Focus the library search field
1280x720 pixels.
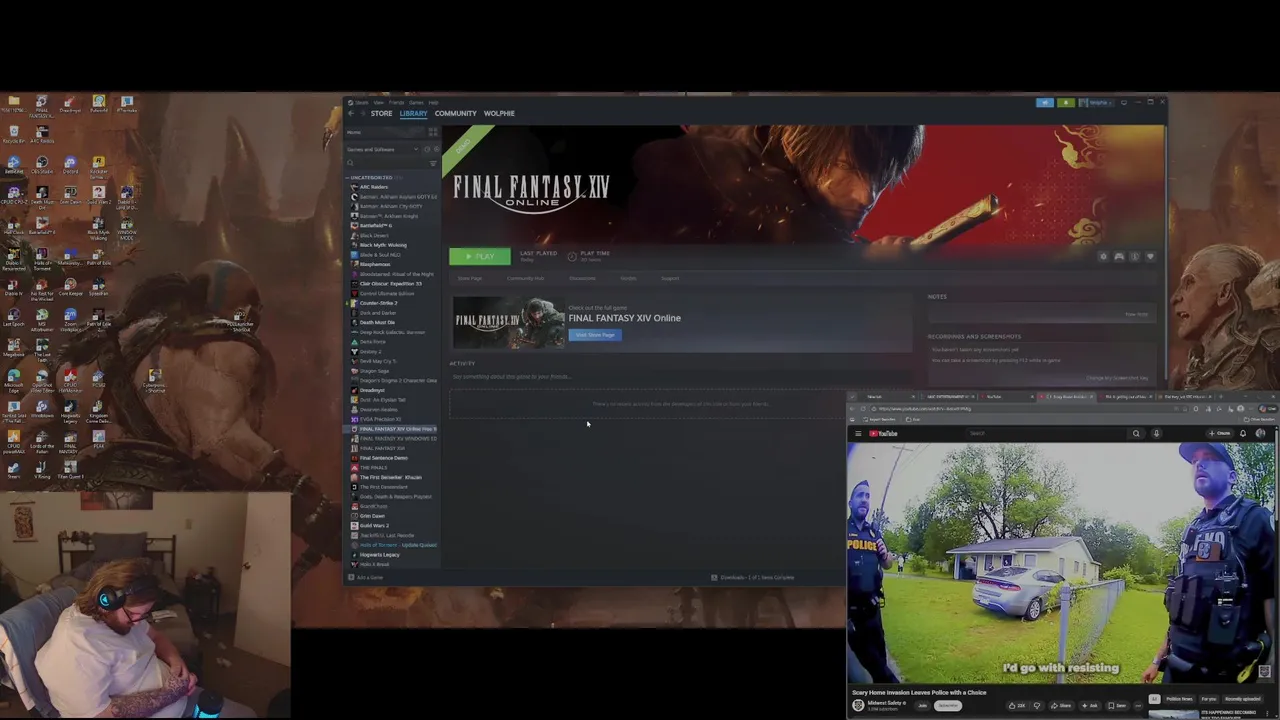coord(386,163)
